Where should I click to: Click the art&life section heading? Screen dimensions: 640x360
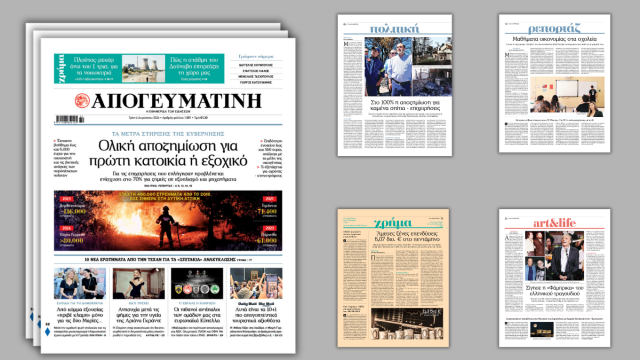tap(554, 223)
